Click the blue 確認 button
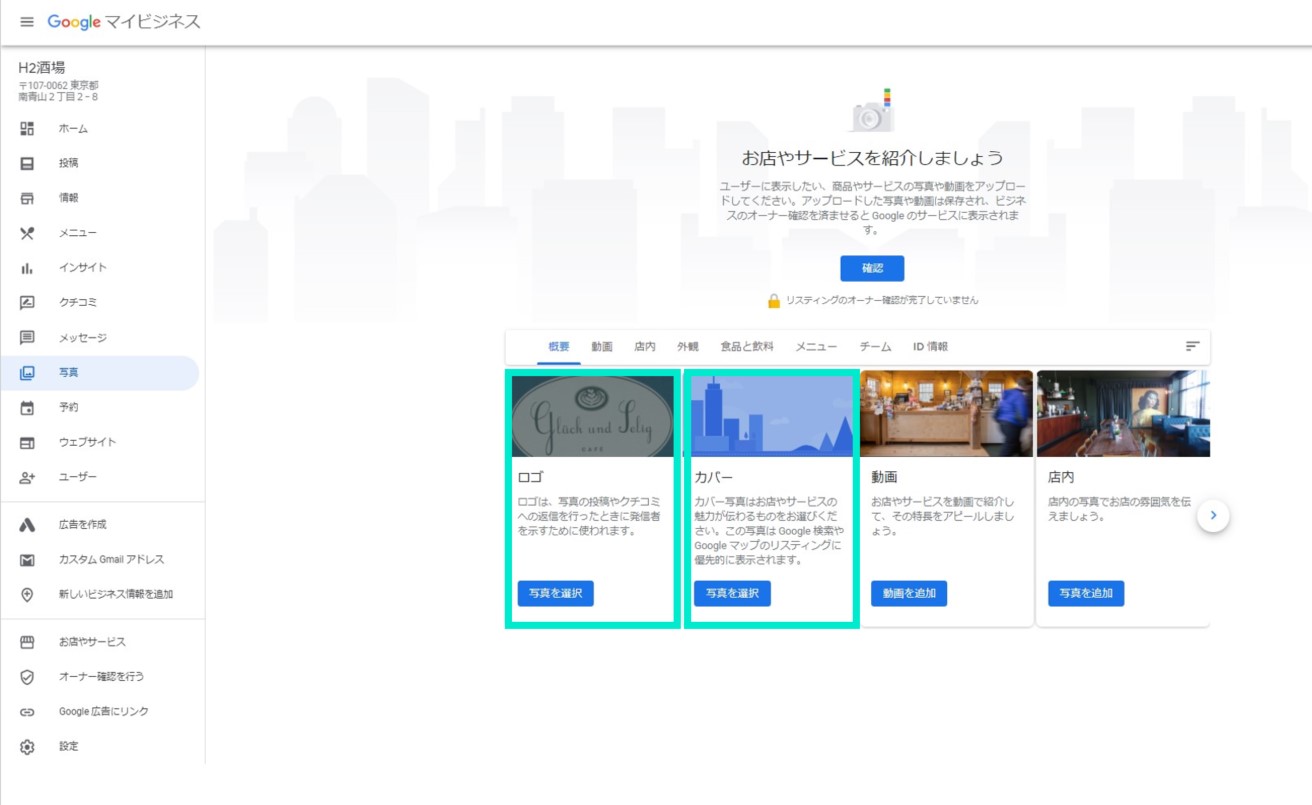Screen dimensions: 1312x805 872,268
